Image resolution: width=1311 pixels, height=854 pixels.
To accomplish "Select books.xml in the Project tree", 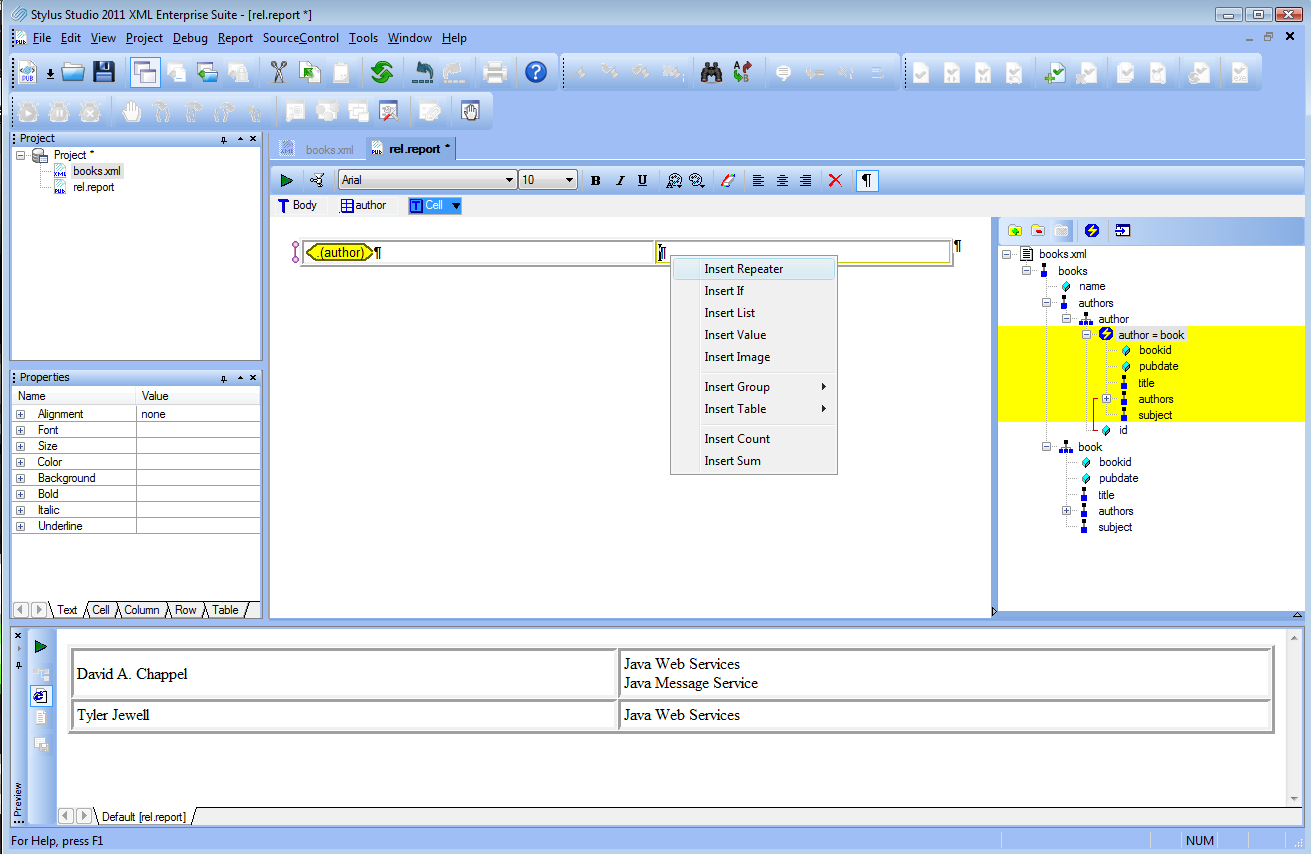I will pyautogui.click(x=96, y=171).
